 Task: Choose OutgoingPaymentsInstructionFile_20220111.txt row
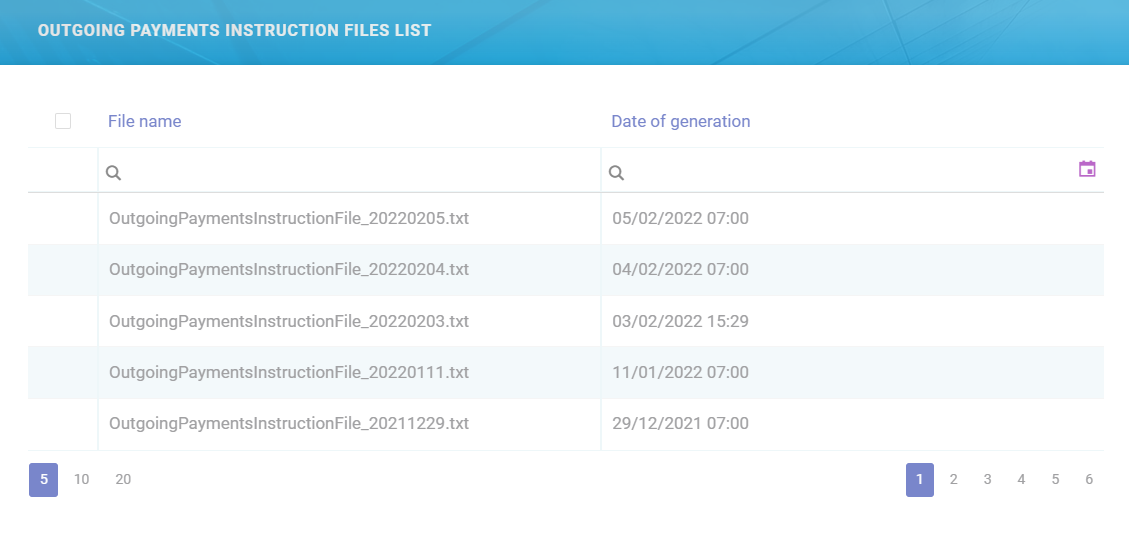tap(288, 372)
